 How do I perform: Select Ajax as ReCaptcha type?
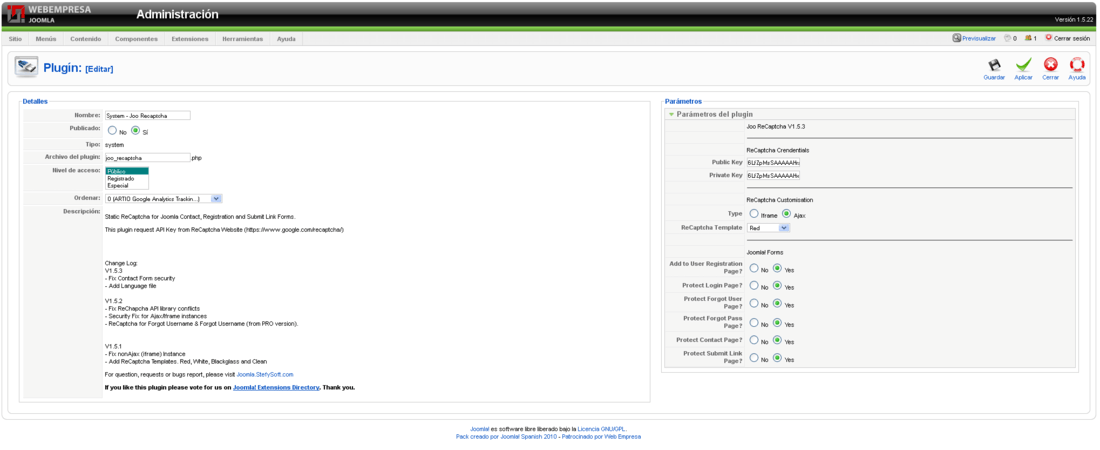tap(786, 213)
